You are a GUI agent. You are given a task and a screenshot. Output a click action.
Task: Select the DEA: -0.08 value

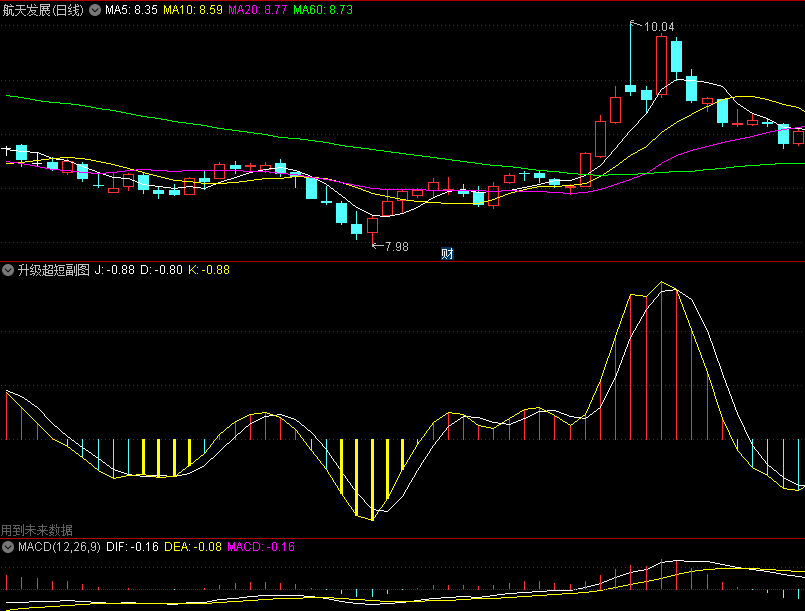click(x=193, y=547)
